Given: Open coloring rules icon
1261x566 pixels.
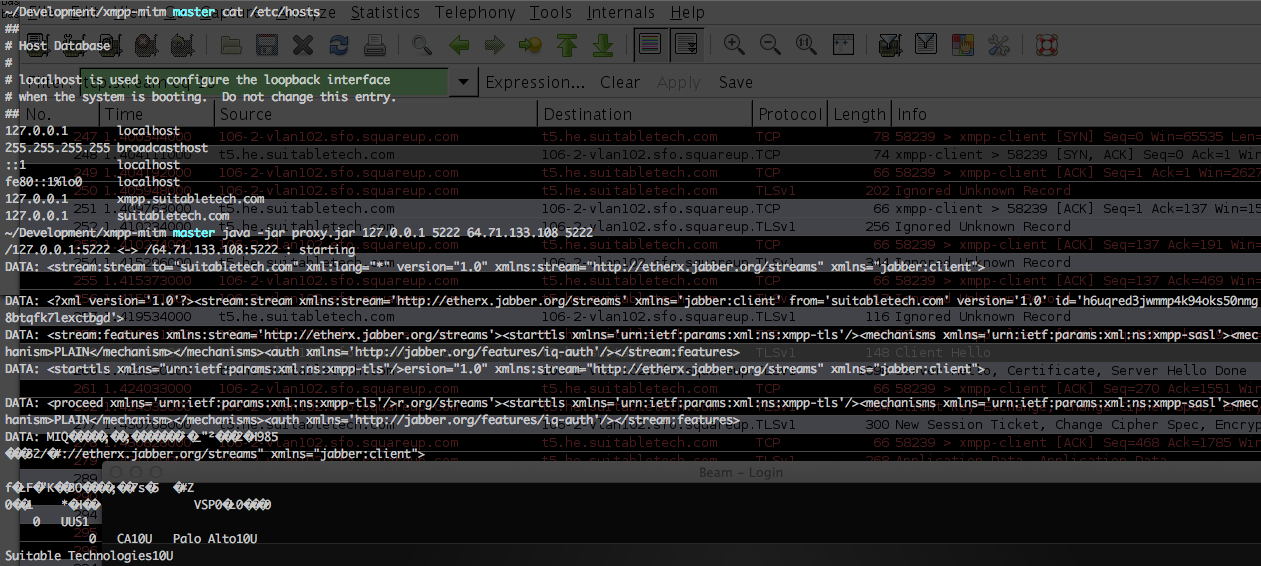Looking at the screenshot, I should pos(963,45).
